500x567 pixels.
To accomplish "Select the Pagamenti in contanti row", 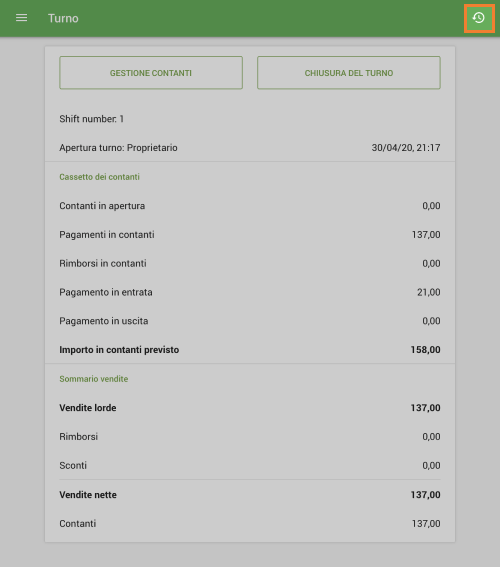I will pyautogui.click(x=250, y=235).
